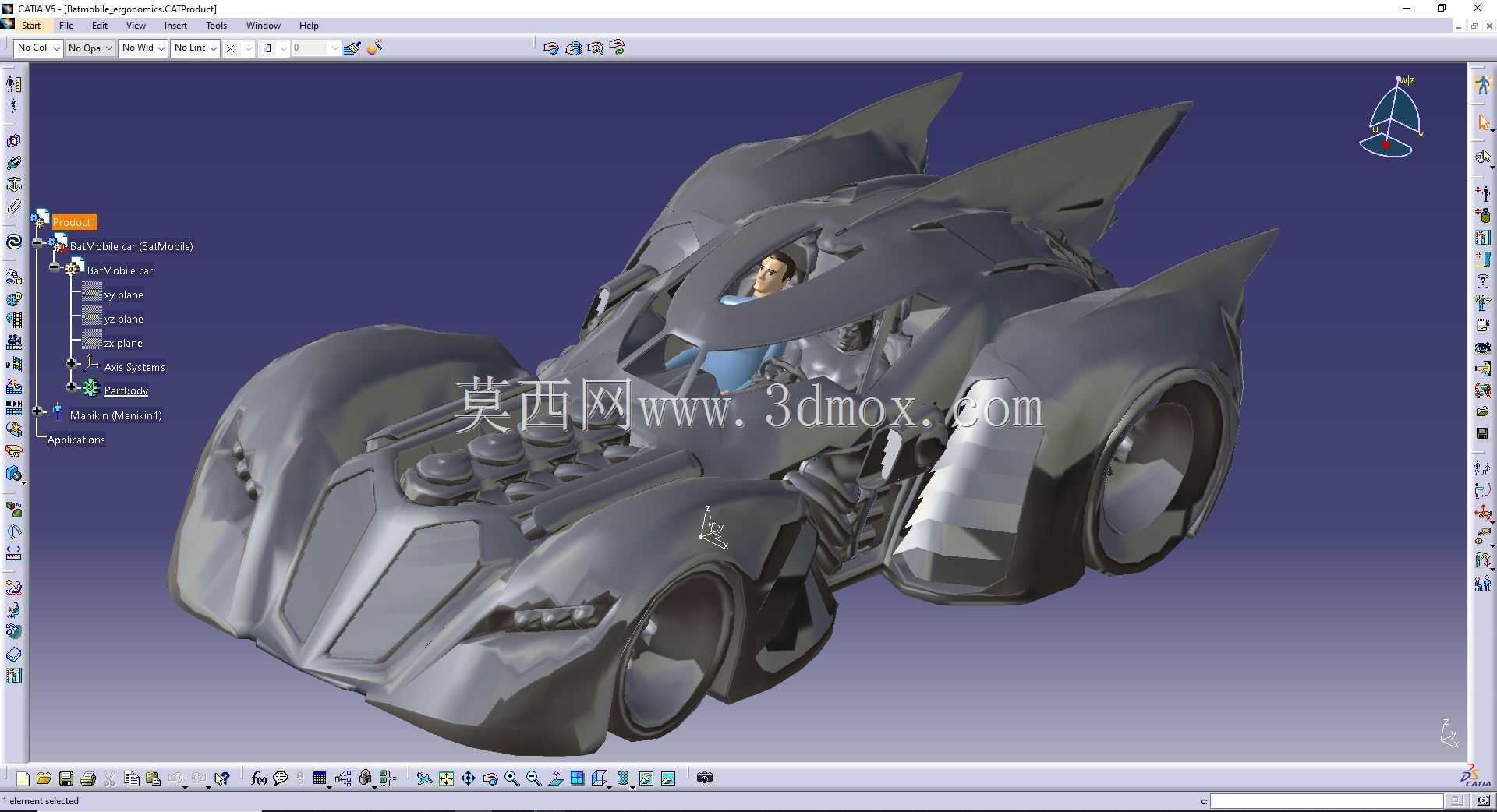Open the point symbol X dropdown
The height and width of the screenshot is (812, 1497).
239,48
